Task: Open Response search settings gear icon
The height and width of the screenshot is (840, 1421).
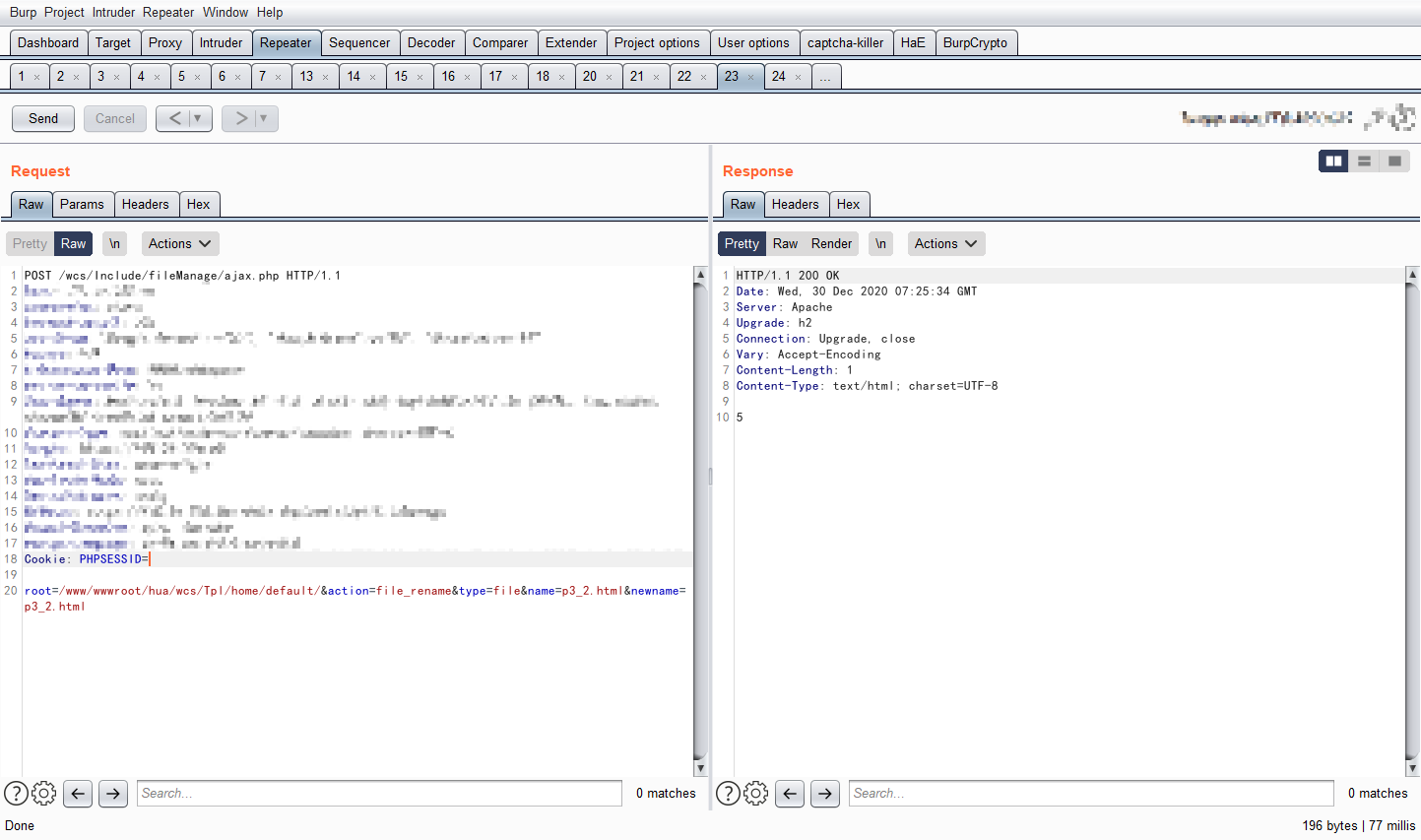Action: [x=756, y=793]
